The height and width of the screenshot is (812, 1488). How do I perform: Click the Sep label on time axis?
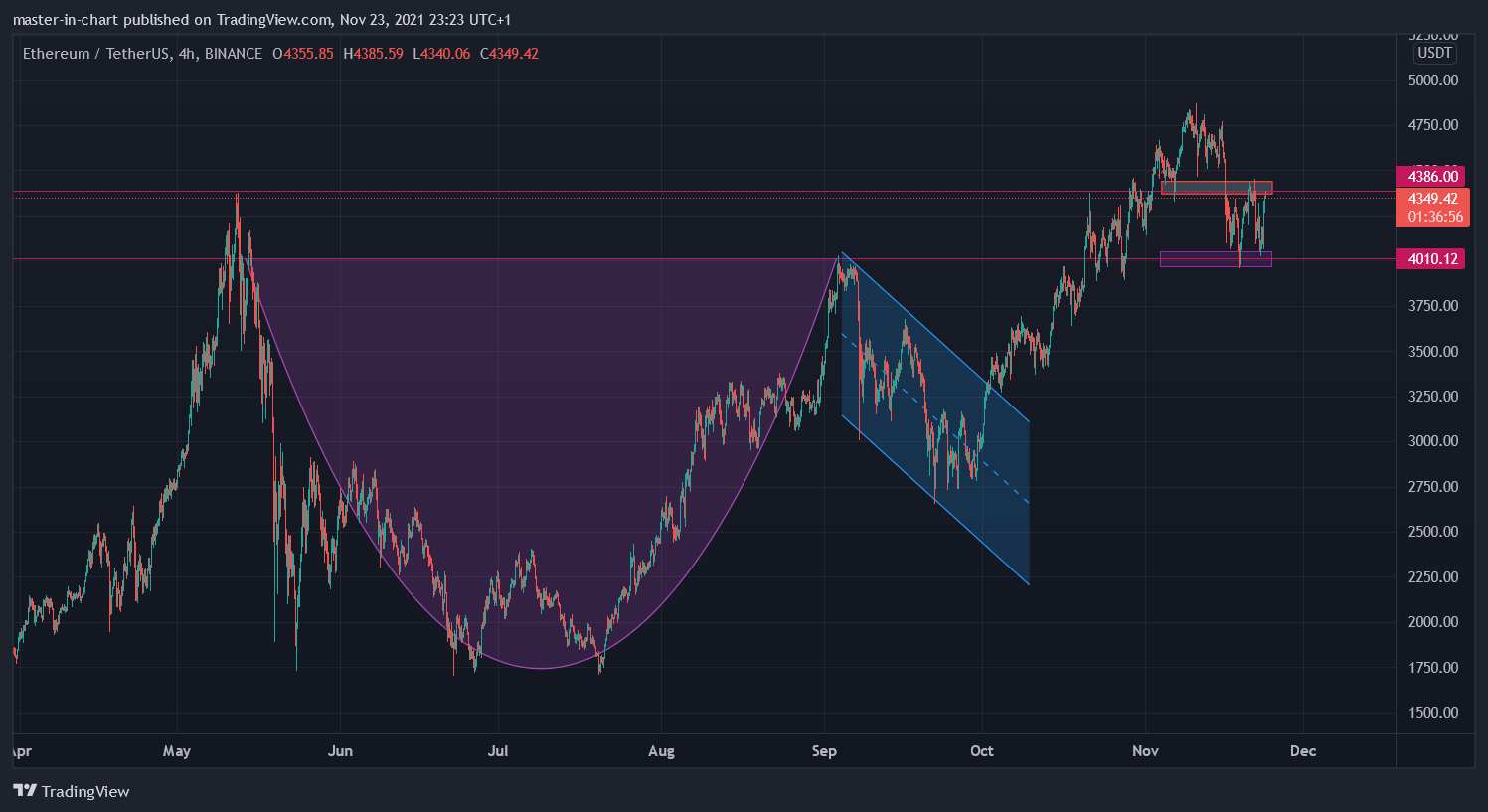point(824,751)
